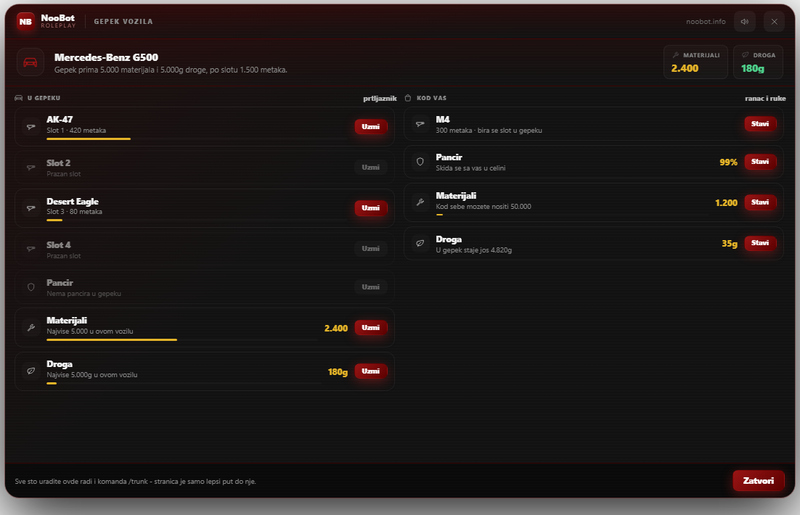This screenshot has height=515, width=800.
Task: Mute sound with the speaker icon
Action: pos(744,21)
